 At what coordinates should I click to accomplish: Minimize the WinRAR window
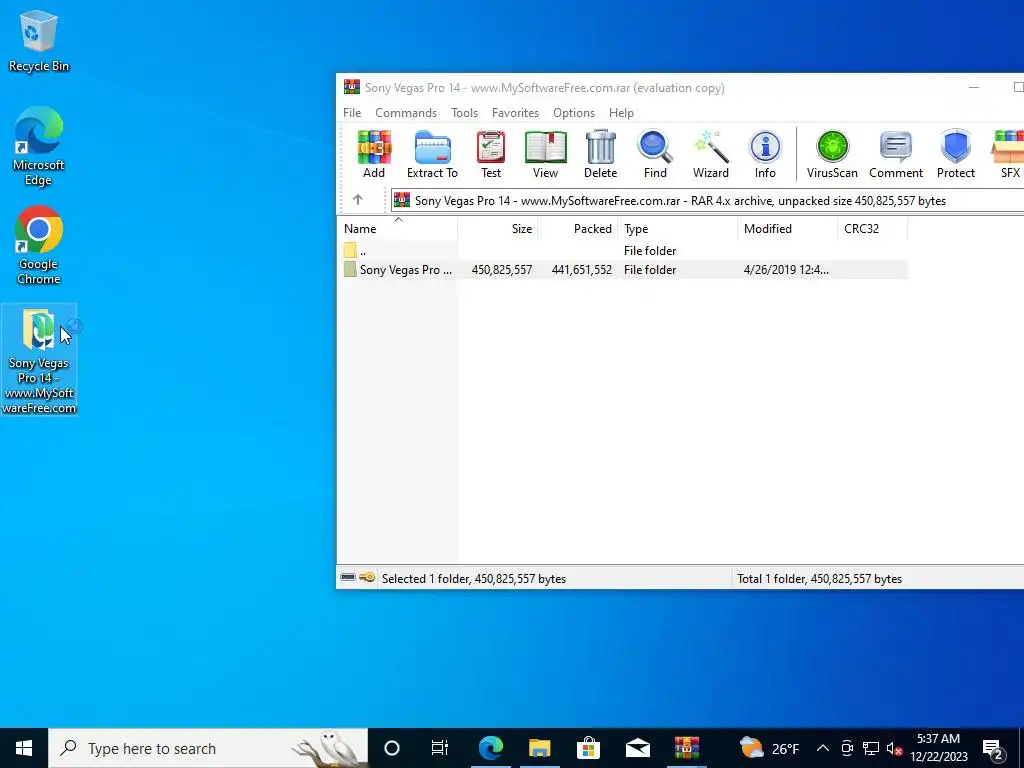pyautogui.click(x=974, y=88)
